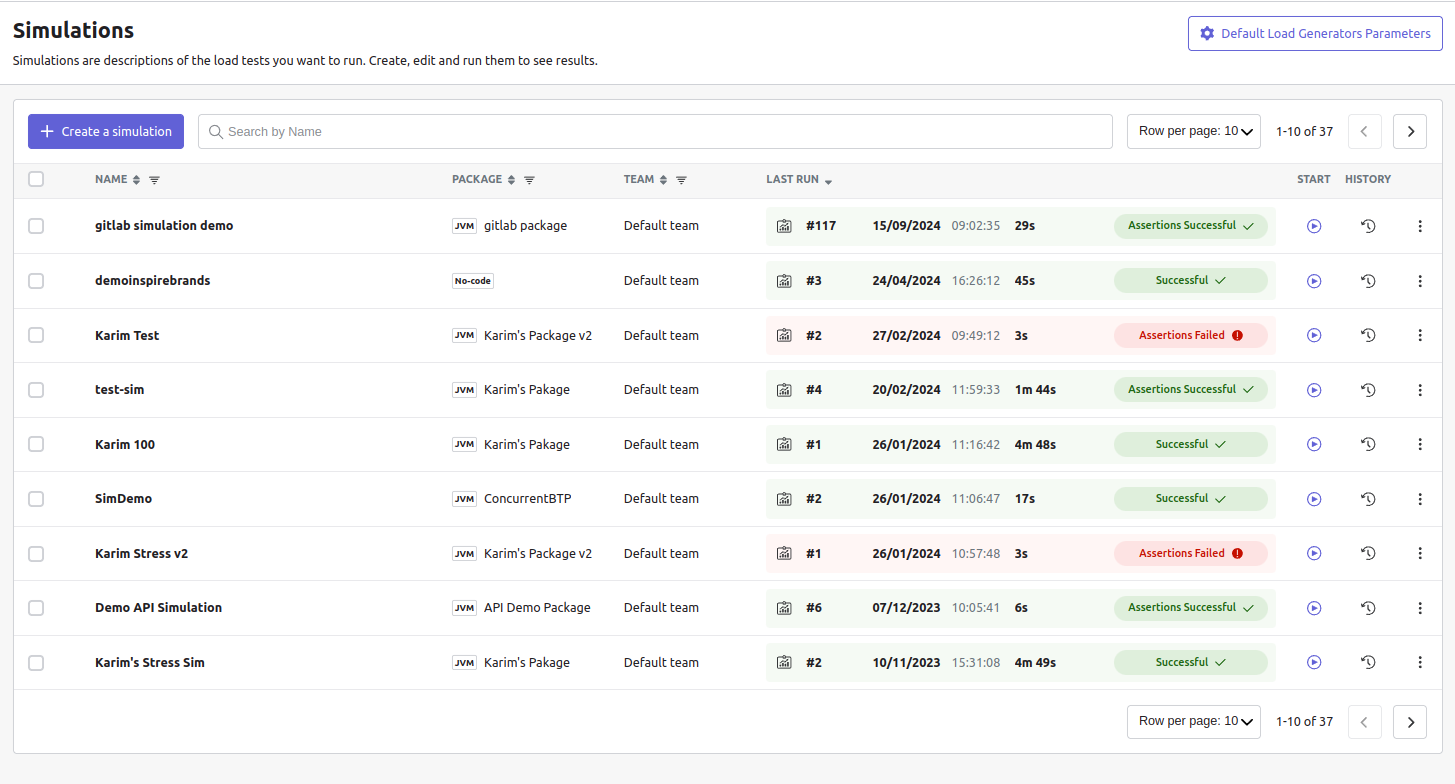Sort by Last Run column arrow
Image resolution: width=1455 pixels, height=784 pixels.
[829, 181]
